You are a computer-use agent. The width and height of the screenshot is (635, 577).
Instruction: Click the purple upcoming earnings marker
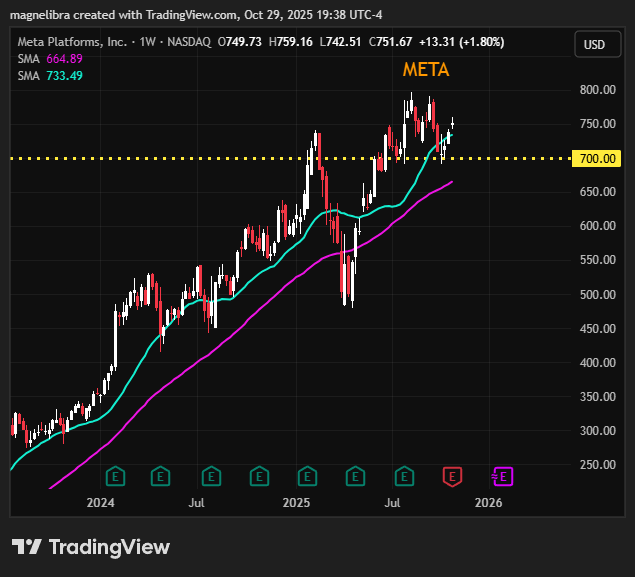pos(503,477)
